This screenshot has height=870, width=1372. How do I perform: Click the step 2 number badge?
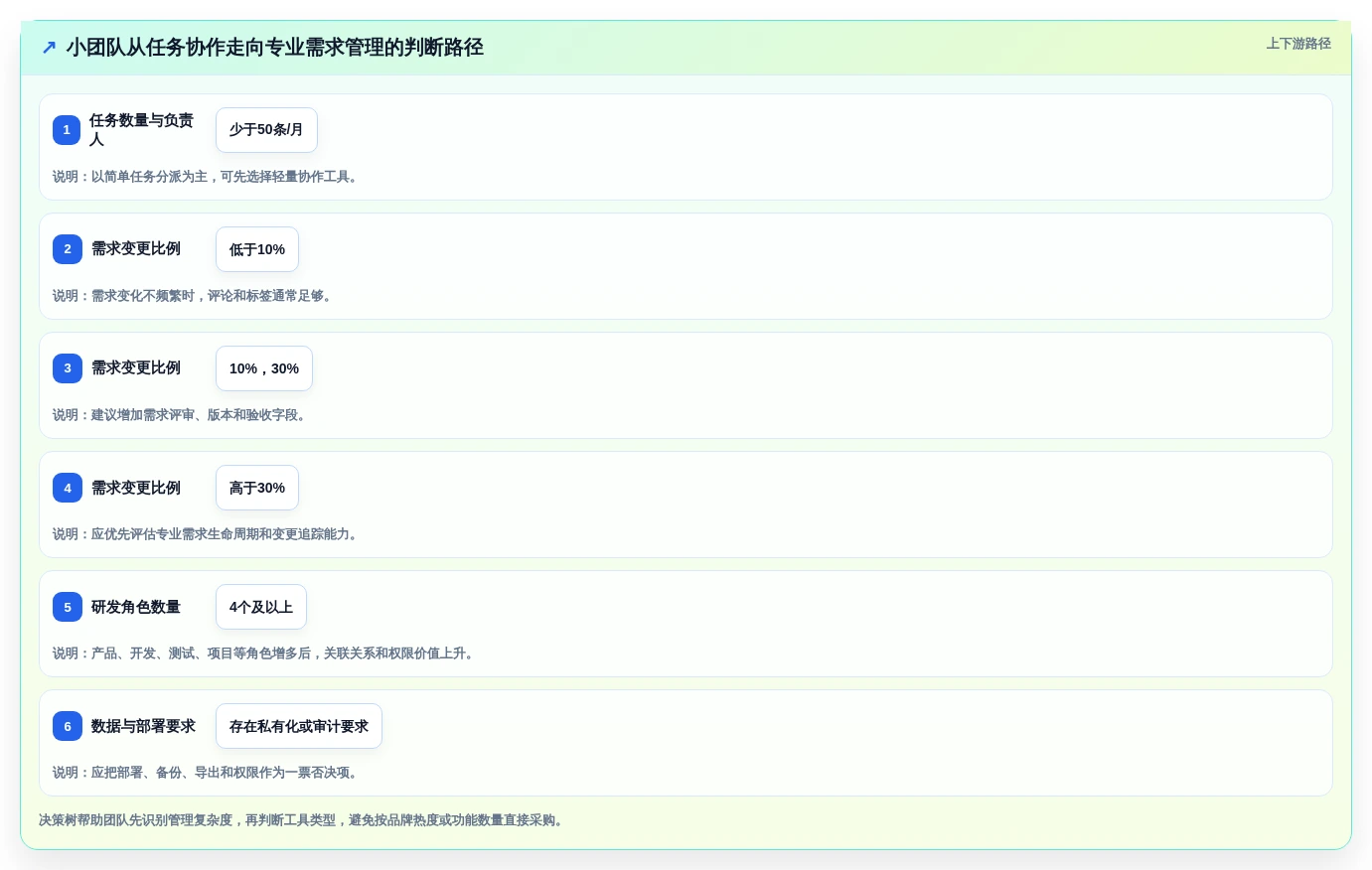pos(68,249)
